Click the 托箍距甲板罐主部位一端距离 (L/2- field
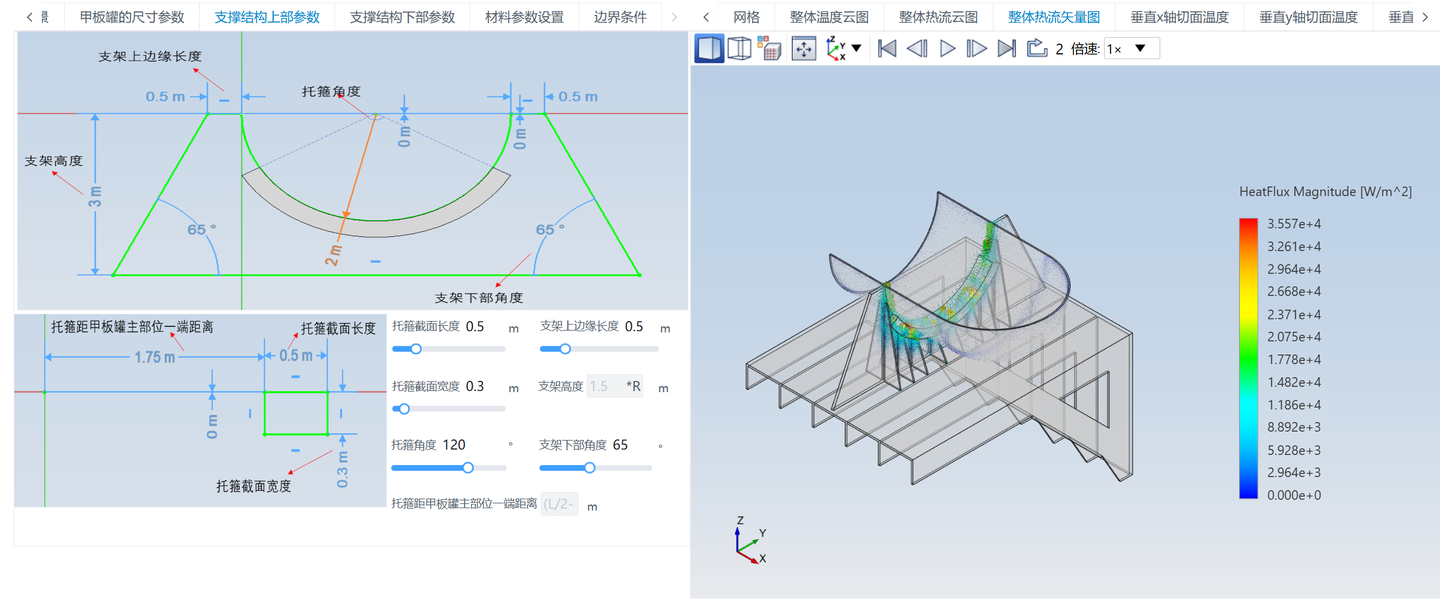The height and width of the screenshot is (602, 1440). pos(560,505)
